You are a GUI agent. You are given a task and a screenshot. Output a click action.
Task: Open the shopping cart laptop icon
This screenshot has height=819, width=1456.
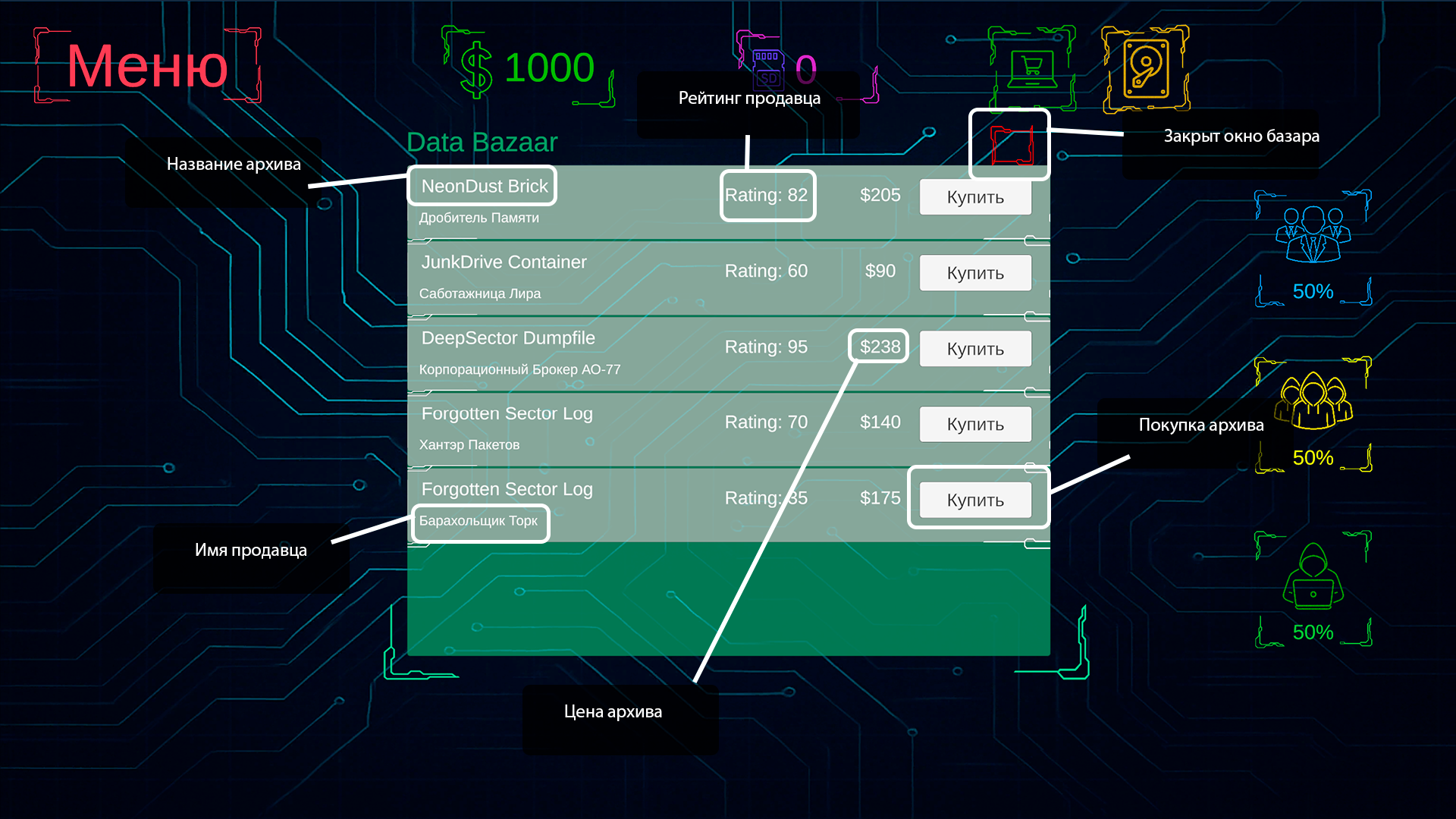(1031, 69)
